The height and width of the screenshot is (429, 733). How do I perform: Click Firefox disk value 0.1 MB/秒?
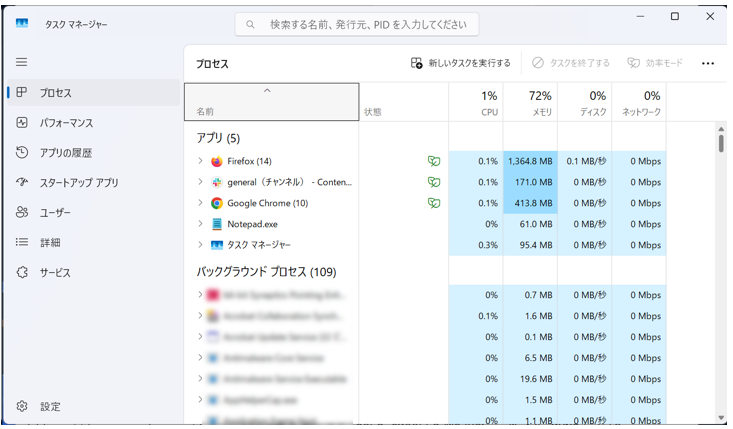click(x=586, y=161)
